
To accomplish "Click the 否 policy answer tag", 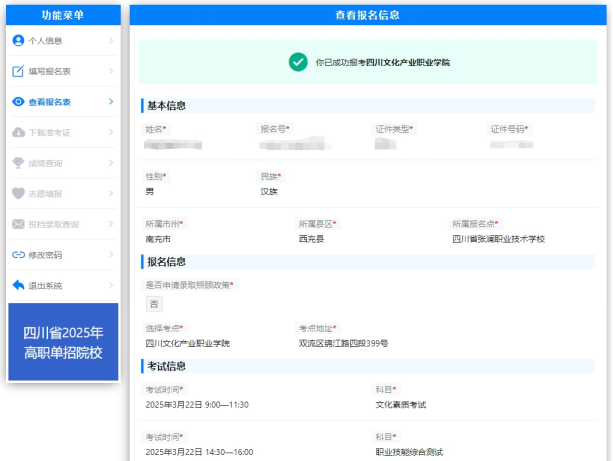I will click(154, 304).
